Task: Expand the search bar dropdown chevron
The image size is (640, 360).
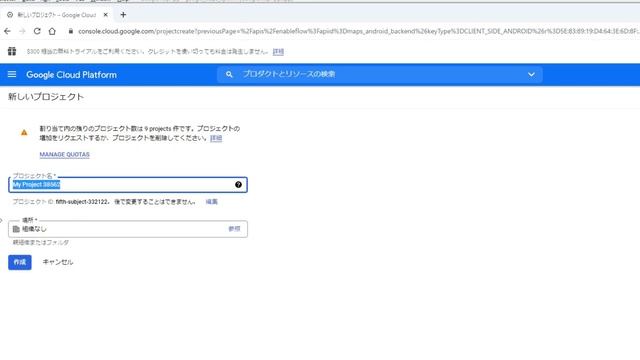Action: point(531,74)
